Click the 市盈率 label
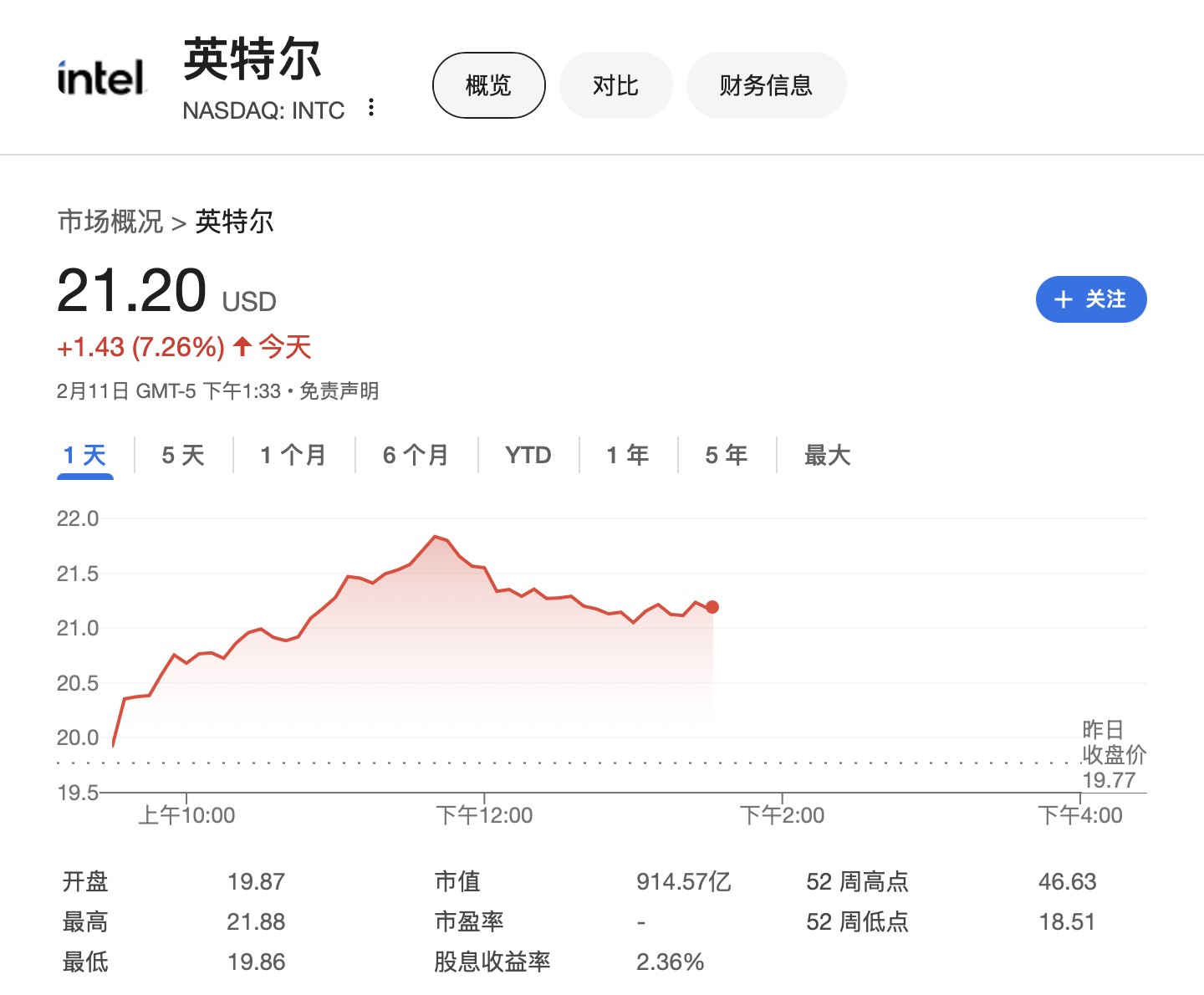Image resolution: width=1204 pixels, height=995 pixels. [x=469, y=921]
